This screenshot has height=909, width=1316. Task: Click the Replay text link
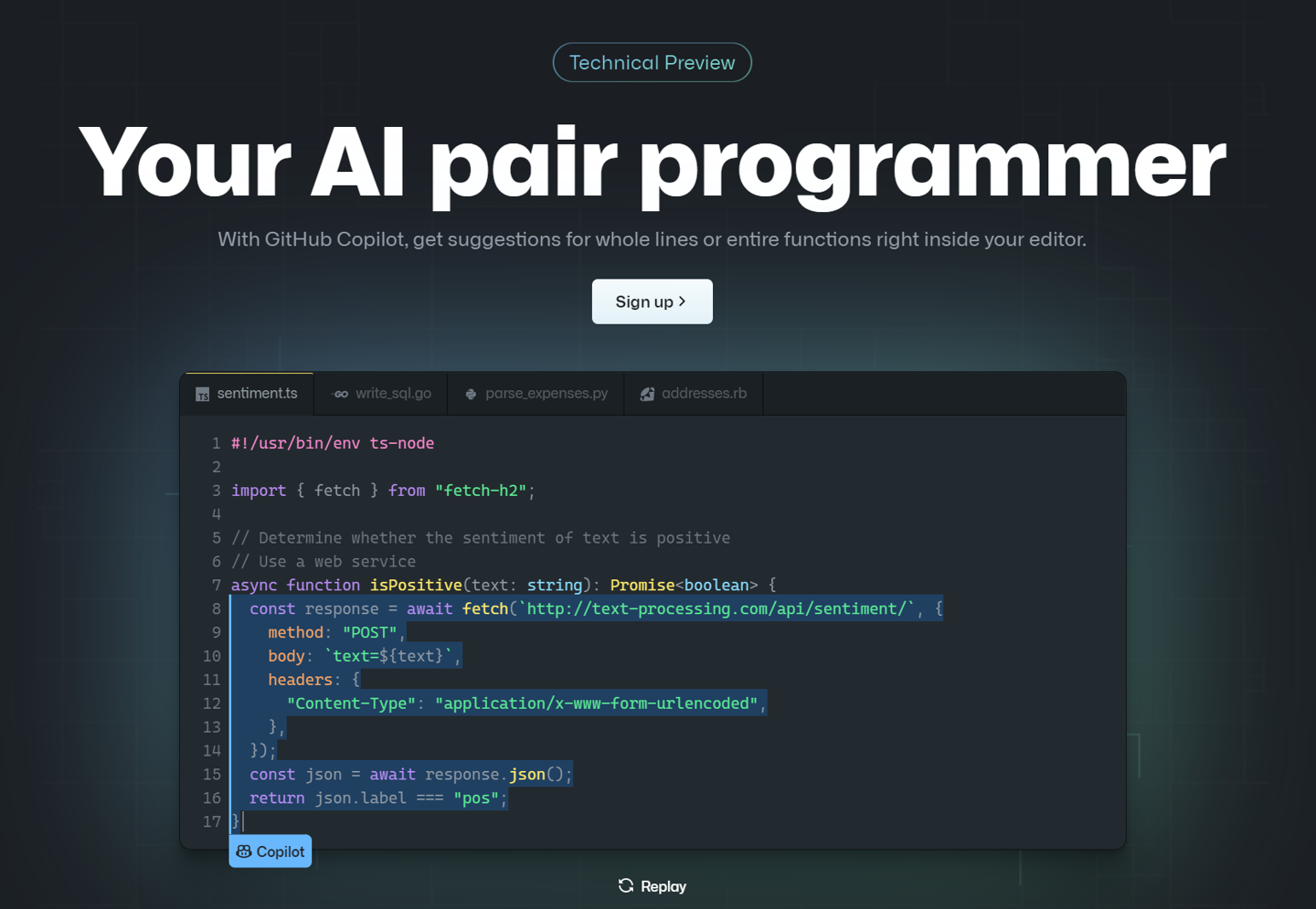pyautogui.click(x=663, y=886)
